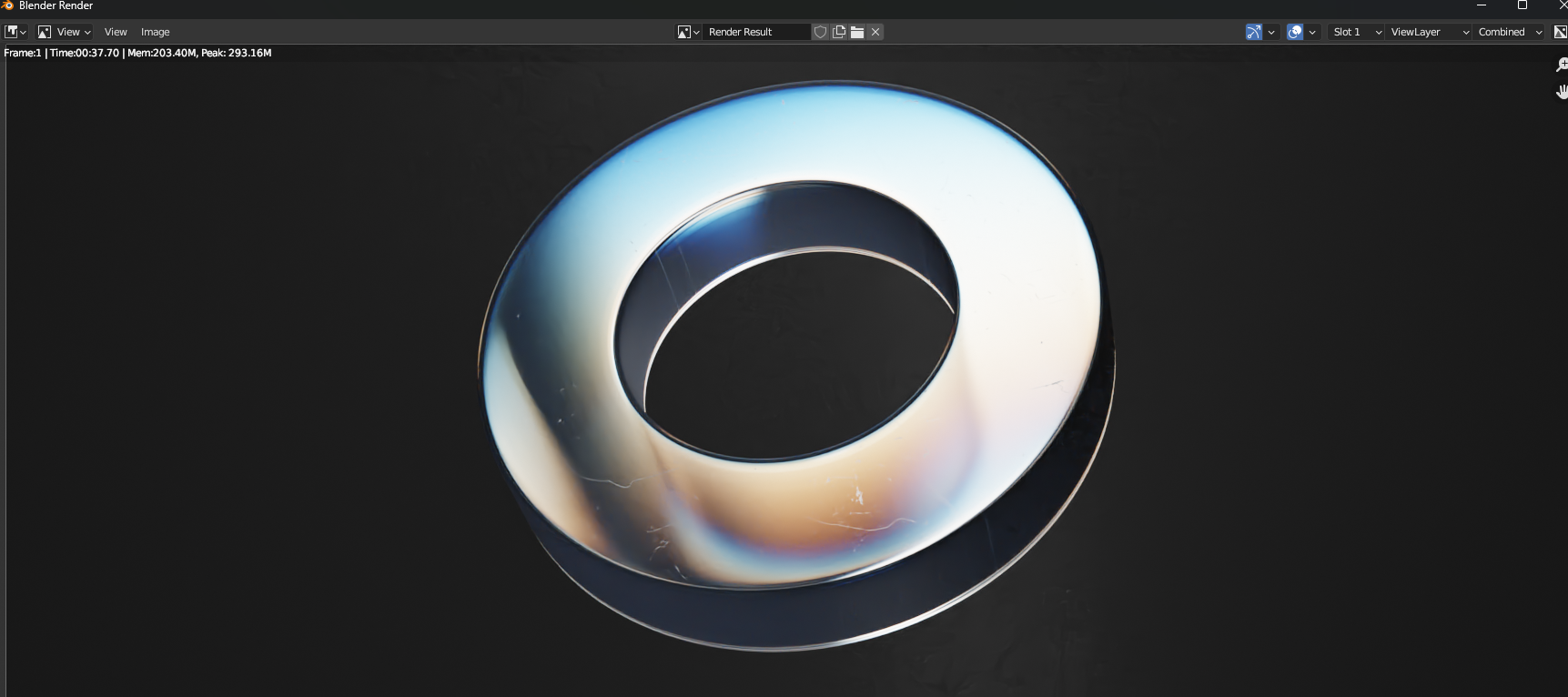Image resolution: width=1568 pixels, height=697 pixels.
Task: Click the image browse datablock icon
Action: (687, 32)
